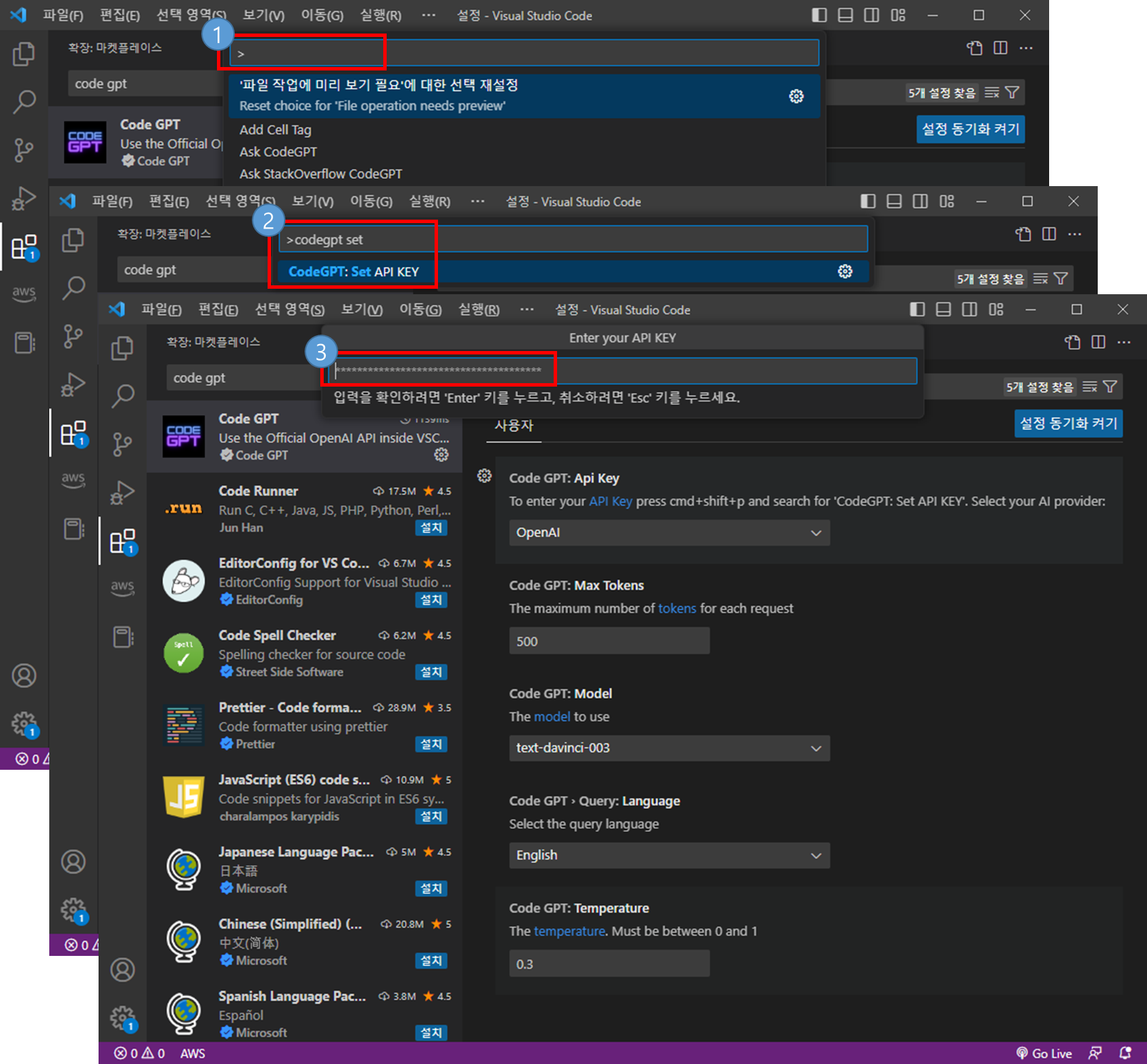
Task: Toggle secondary side bar in front window title bar
Action: click(969, 309)
